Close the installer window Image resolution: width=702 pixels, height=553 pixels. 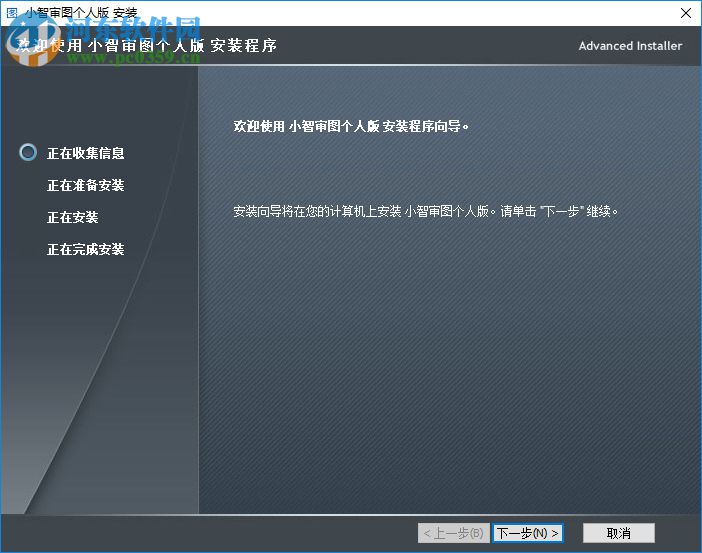(x=685, y=13)
